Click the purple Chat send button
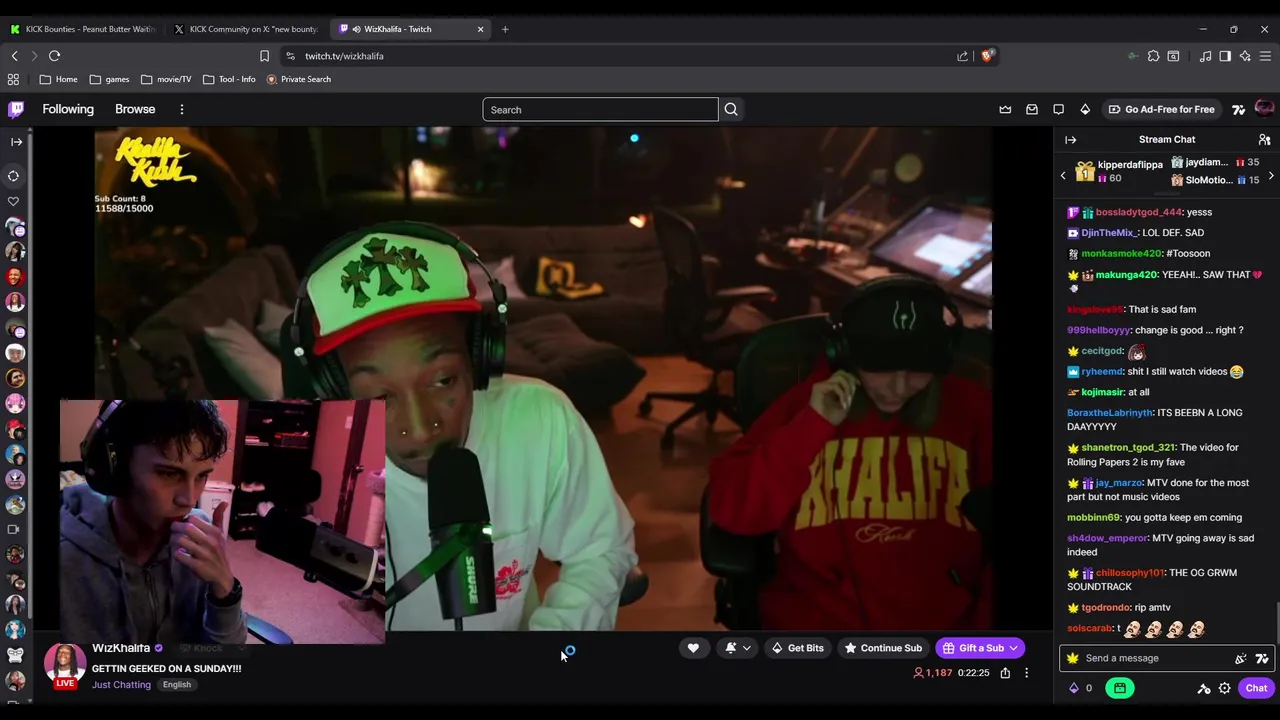 point(1256,688)
